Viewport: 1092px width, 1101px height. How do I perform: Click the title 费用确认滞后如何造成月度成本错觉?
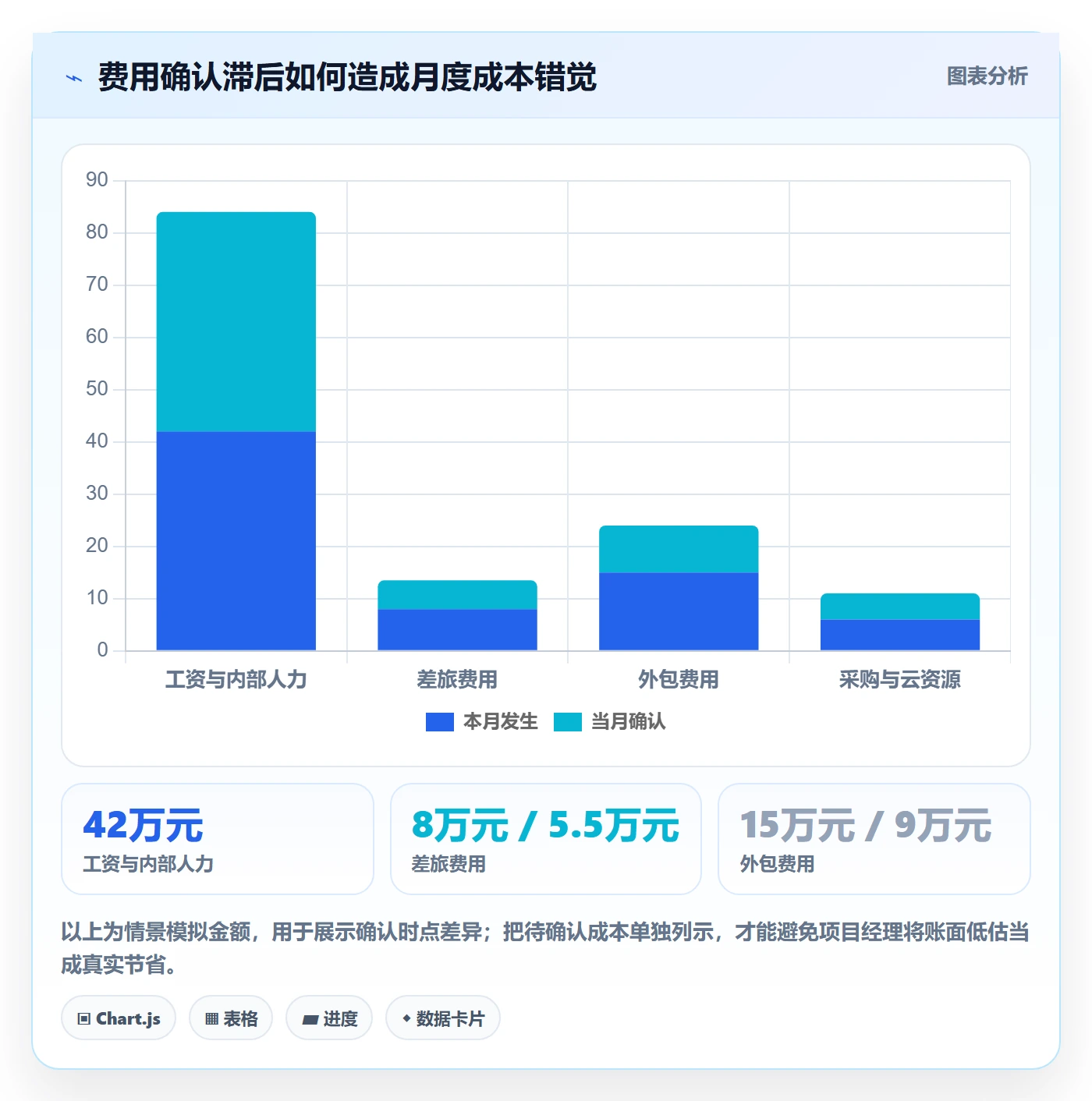[347, 77]
